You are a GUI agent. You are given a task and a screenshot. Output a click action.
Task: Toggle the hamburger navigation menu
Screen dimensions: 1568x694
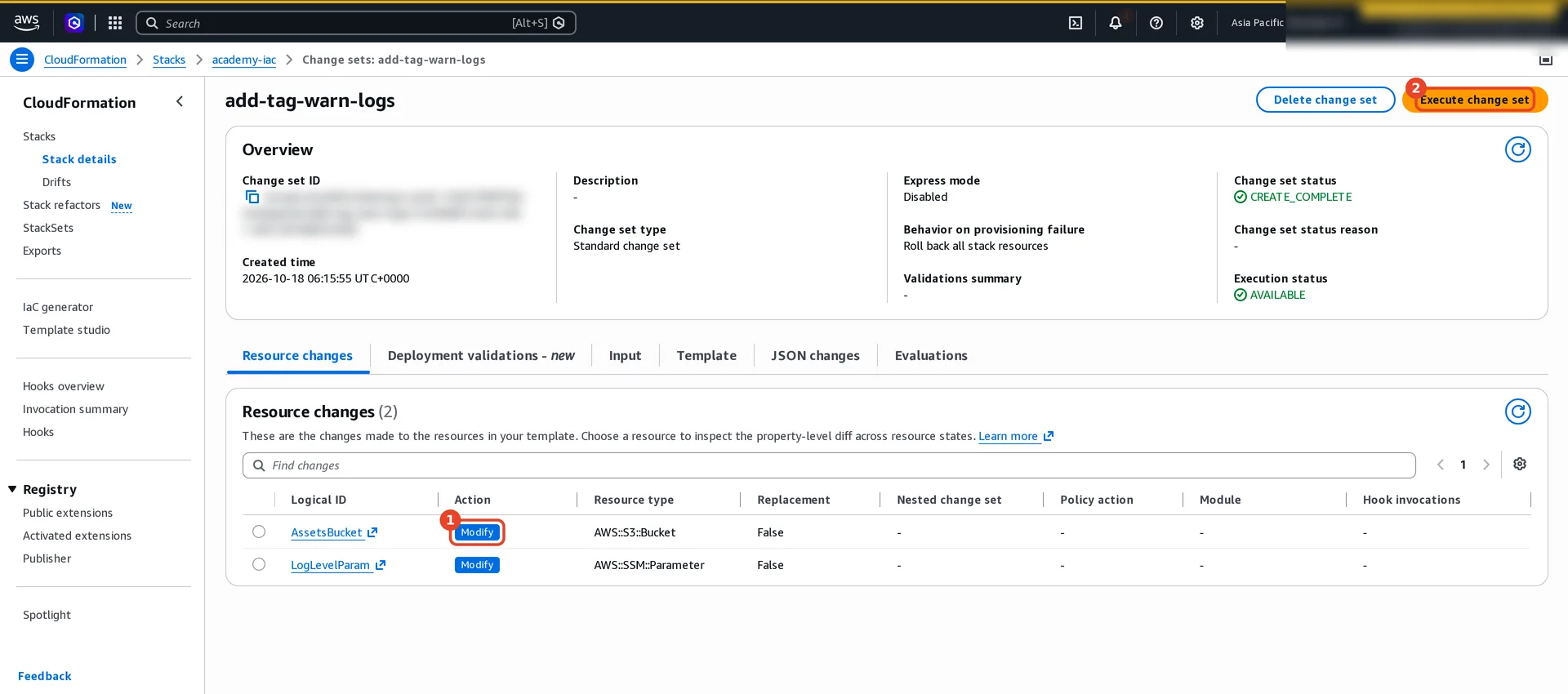[x=22, y=60]
